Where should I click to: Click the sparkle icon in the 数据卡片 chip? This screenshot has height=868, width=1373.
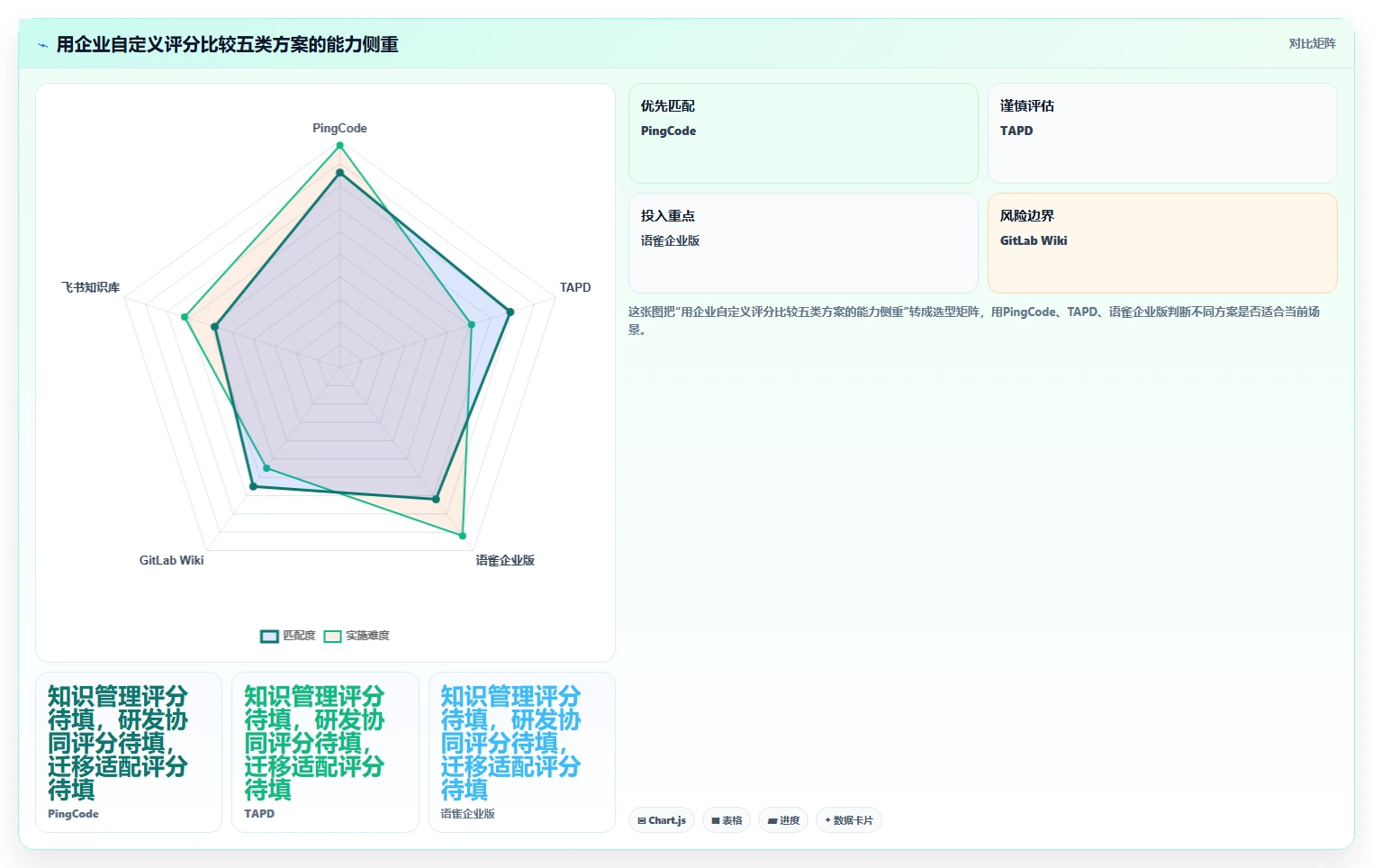(828, 820)
